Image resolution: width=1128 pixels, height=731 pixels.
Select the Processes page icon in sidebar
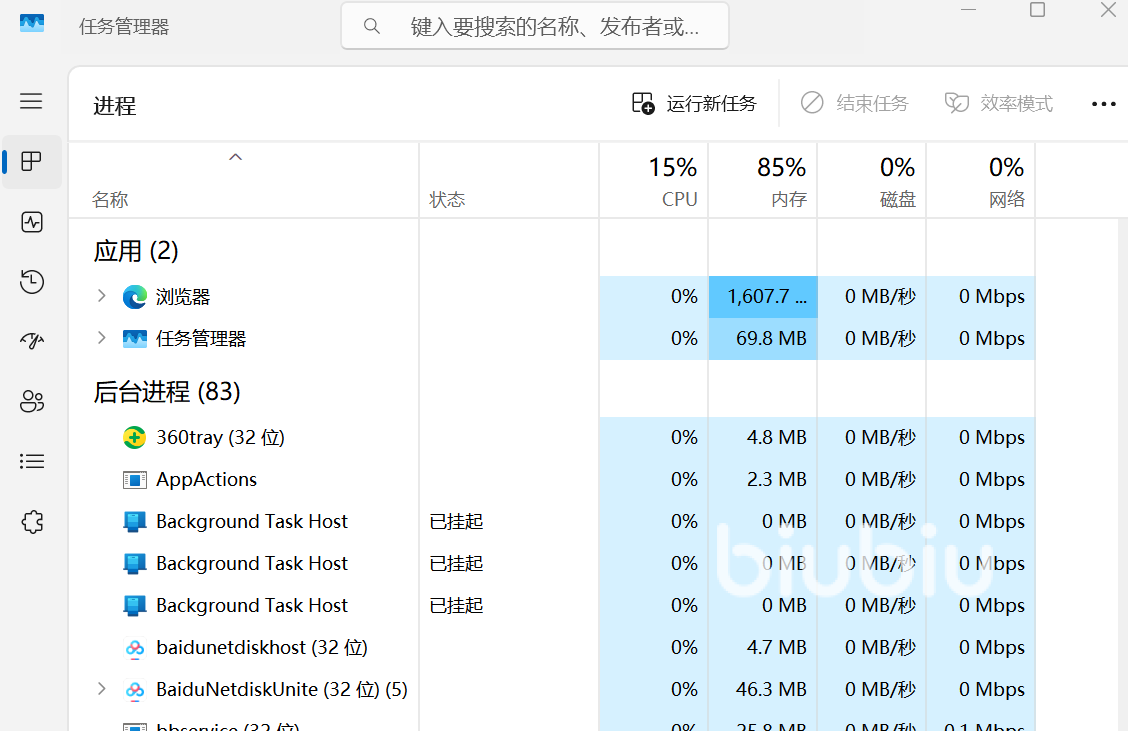(x=32, y=162)
